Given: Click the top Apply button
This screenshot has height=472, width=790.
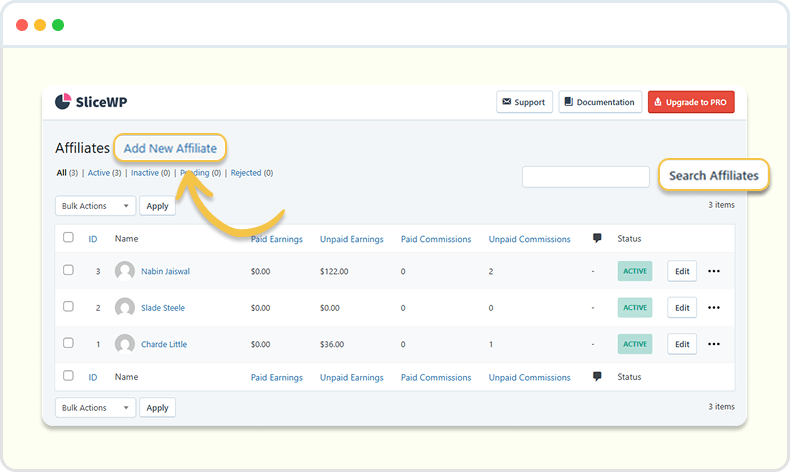Looking at the screenshot, I should click(x=157, y=206).
